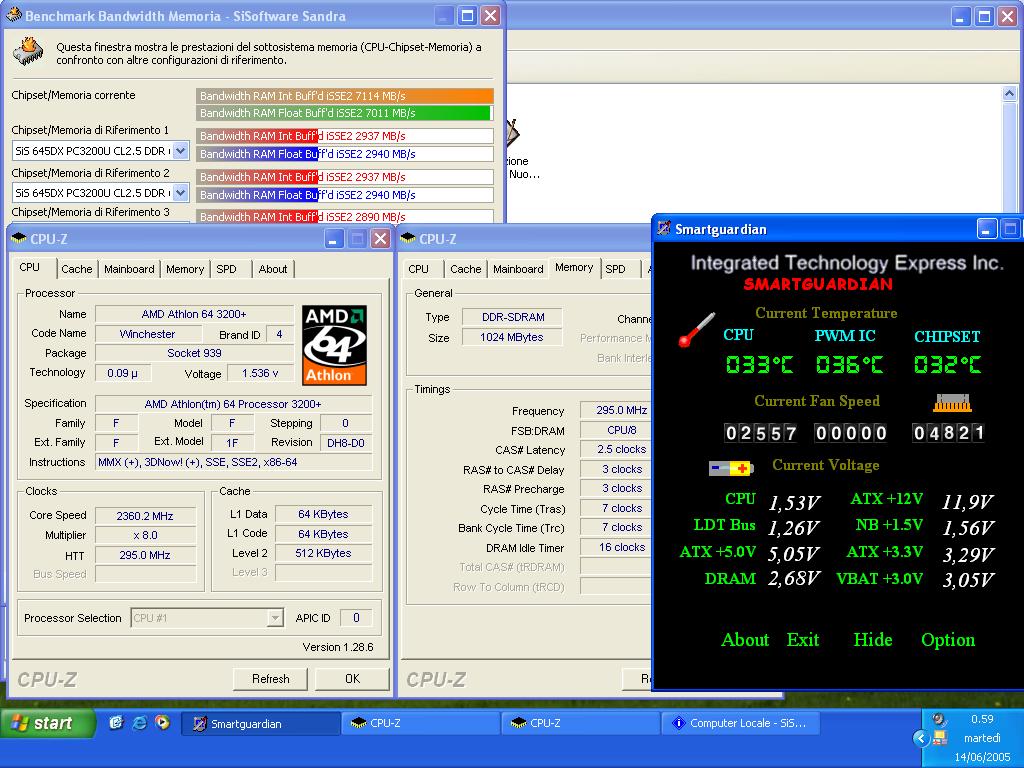Expand hidden system tray icons
The height and width of the screenshot is (768, 1024).
(921, 739)
